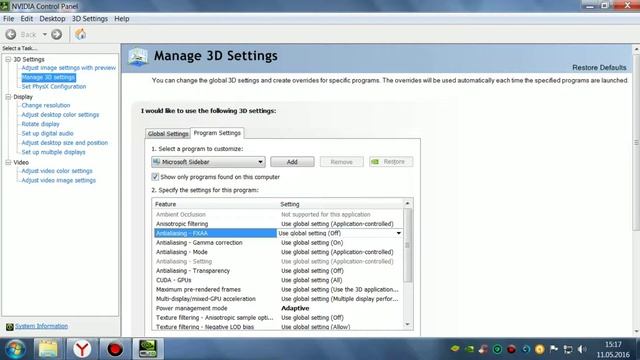Image resolution: width=640 pixels, height=360 pixels.
Task: Open Set up multiple displays
Action: coord(53,152)
